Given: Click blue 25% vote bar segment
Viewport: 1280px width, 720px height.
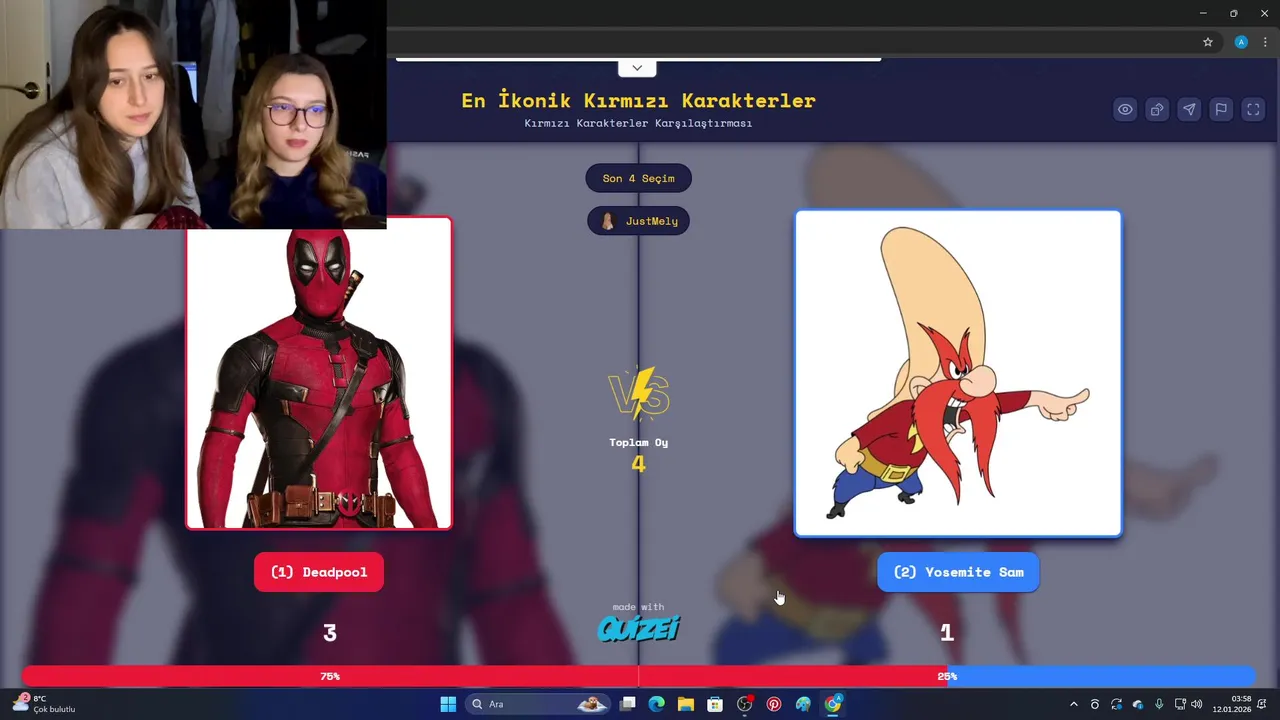Looking at the screenshot, I should (x=1100, y=676).
